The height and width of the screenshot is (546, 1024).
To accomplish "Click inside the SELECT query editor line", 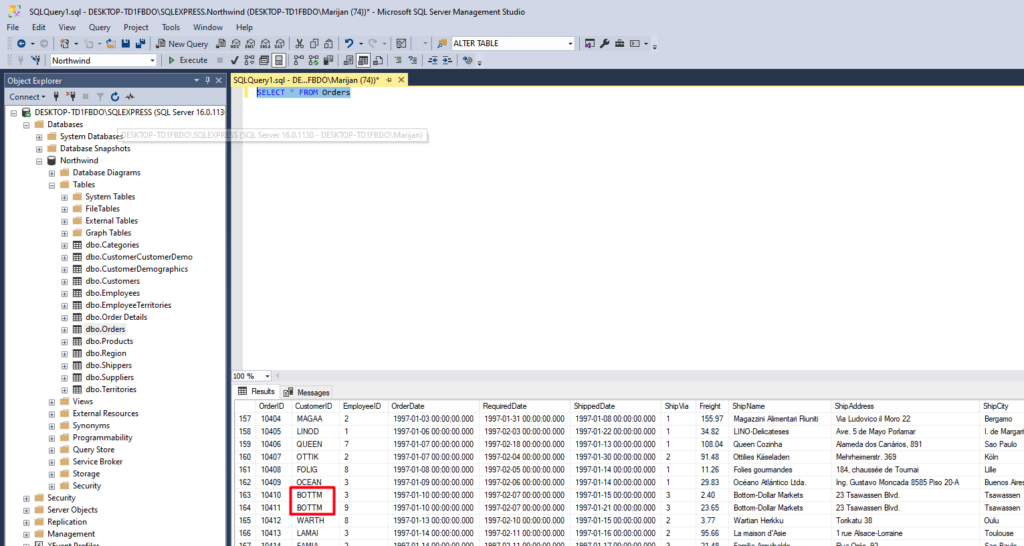I will [x=303, y=93].
